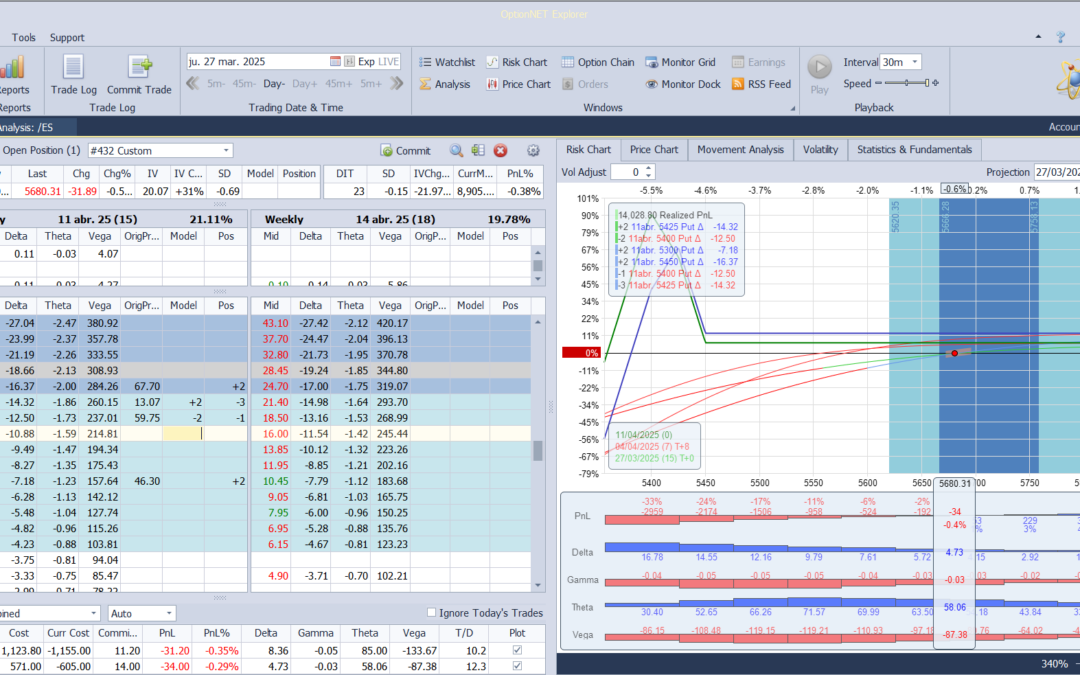
Task: Switch to the Price Chart tab
Action: click(x=654, y=149)
